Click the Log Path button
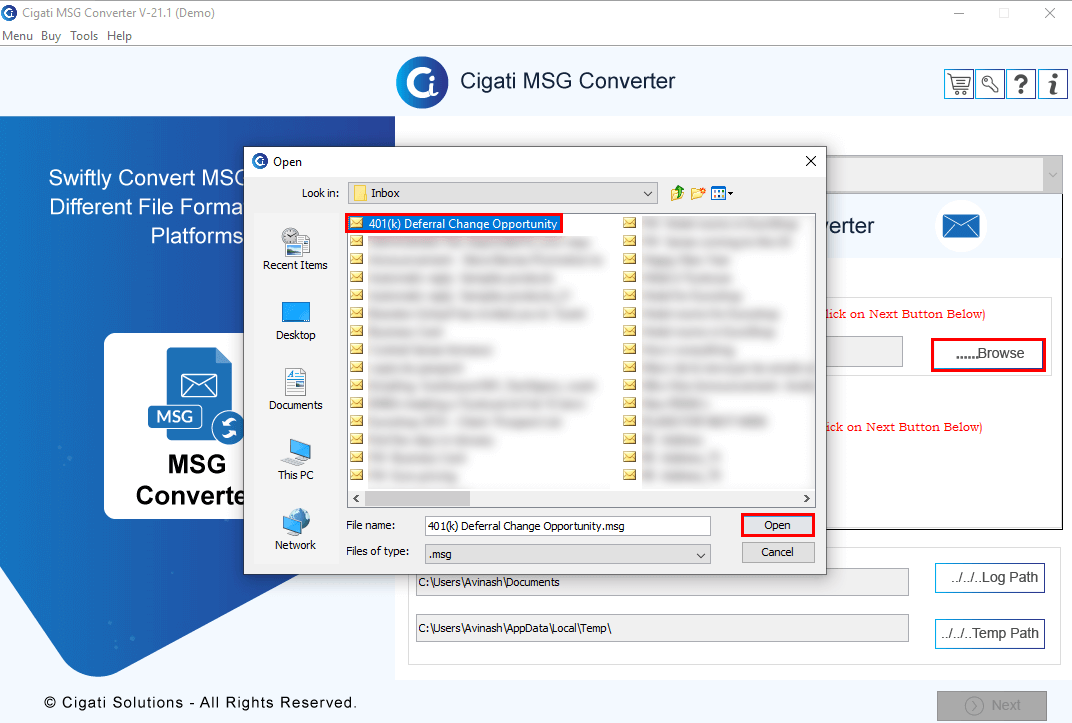The image size is (1072, 723). point(989,577)
